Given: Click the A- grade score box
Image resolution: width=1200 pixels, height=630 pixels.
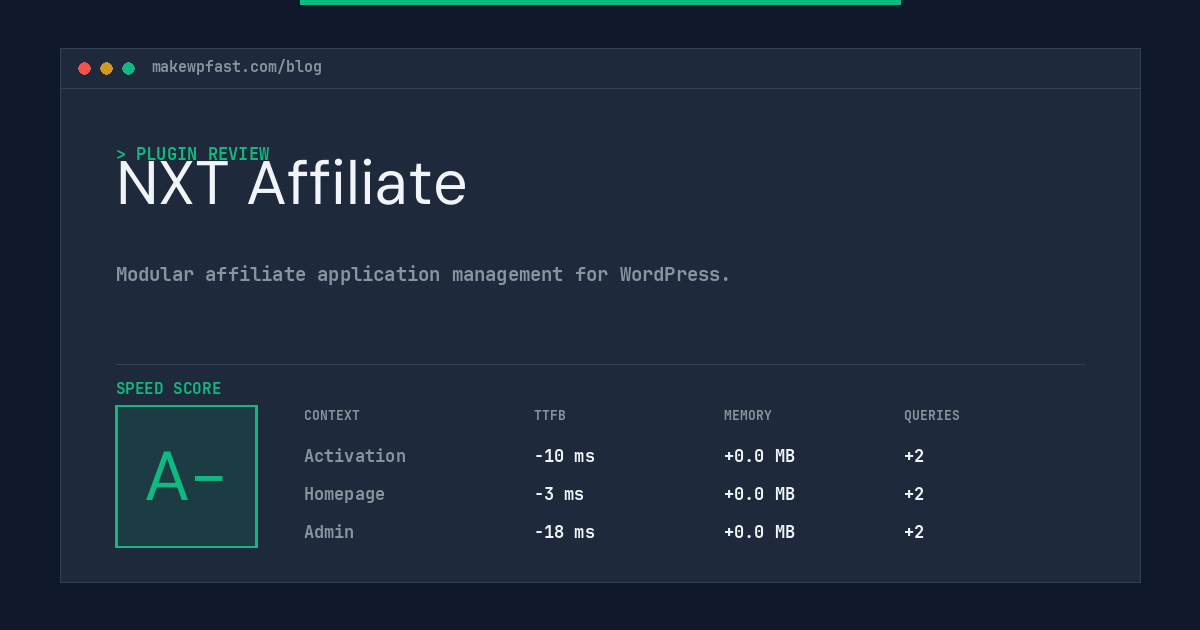Looking at the screenshot, I should tap(186, 476).
